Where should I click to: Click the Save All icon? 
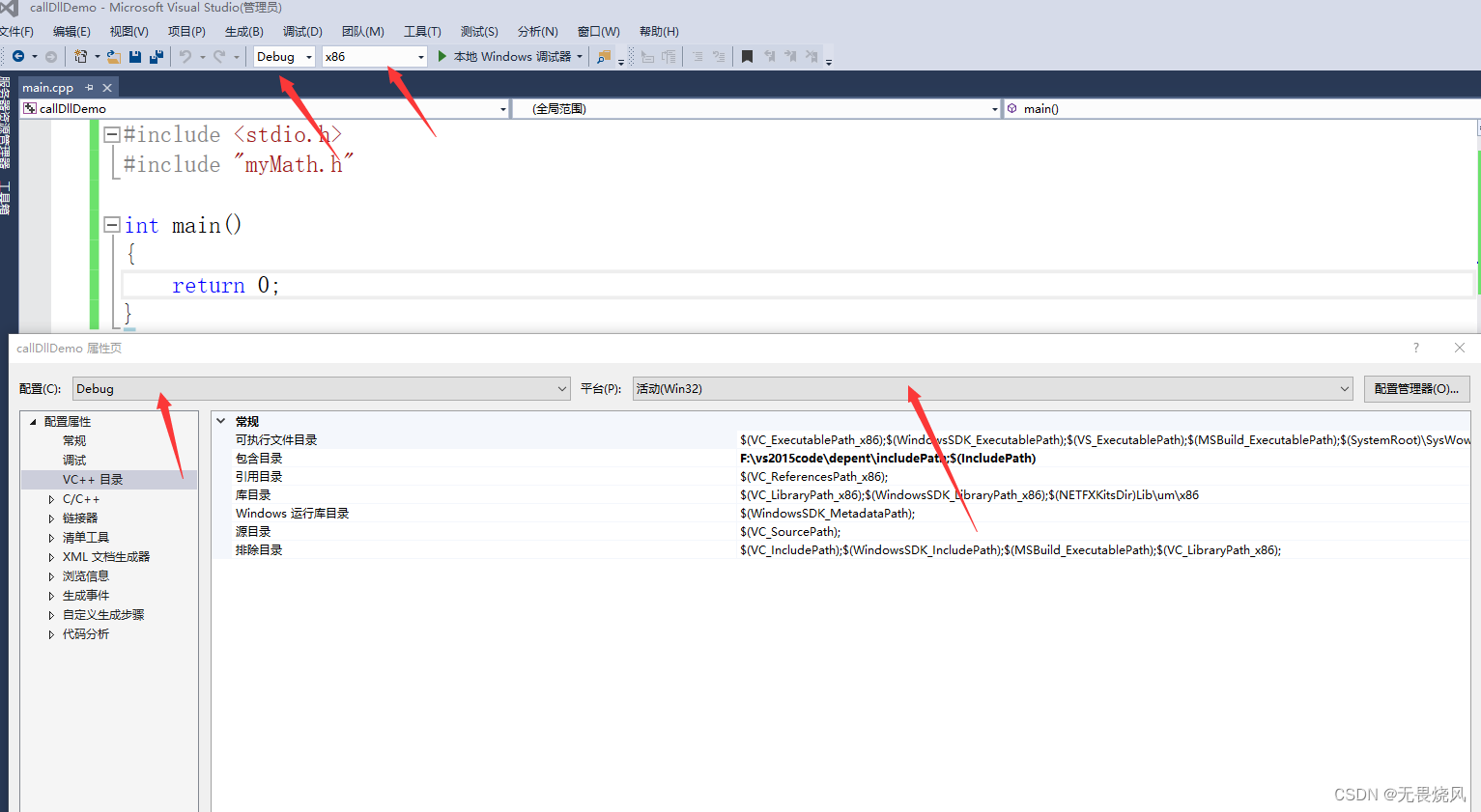pos(157,57)
